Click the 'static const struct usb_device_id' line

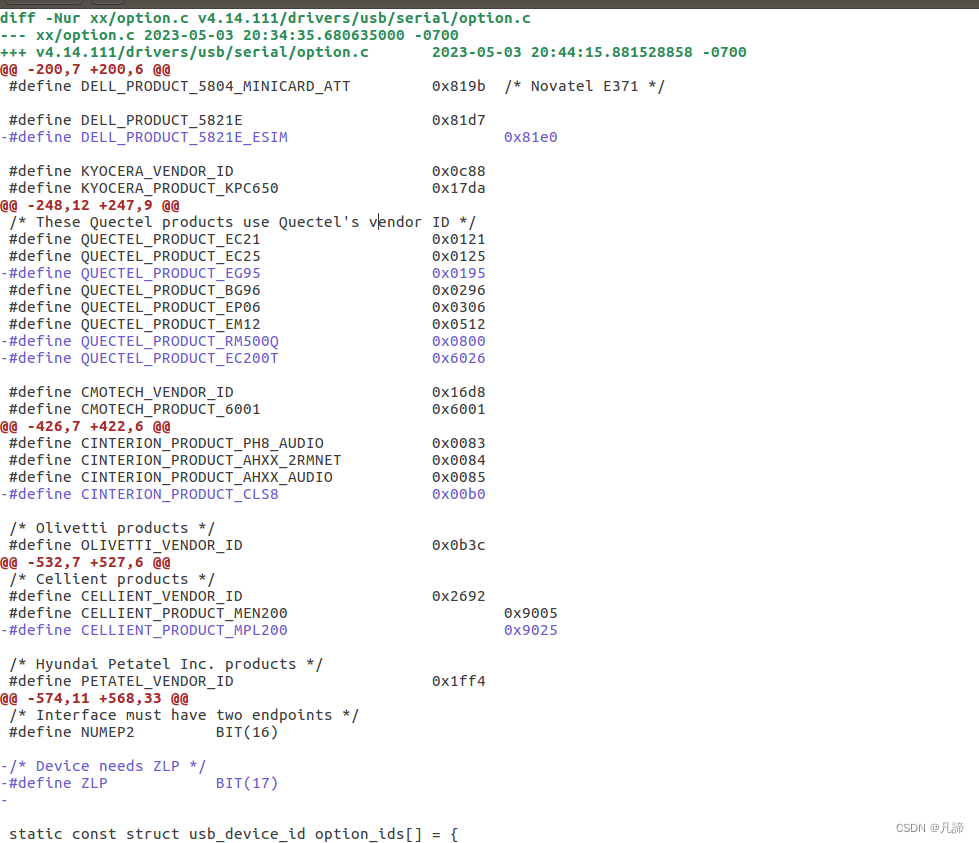[x=234, y=834]
